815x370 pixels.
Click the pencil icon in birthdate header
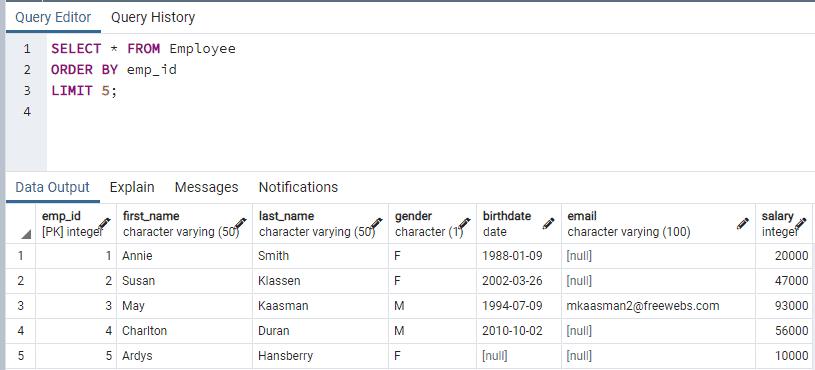coord(548,223)
